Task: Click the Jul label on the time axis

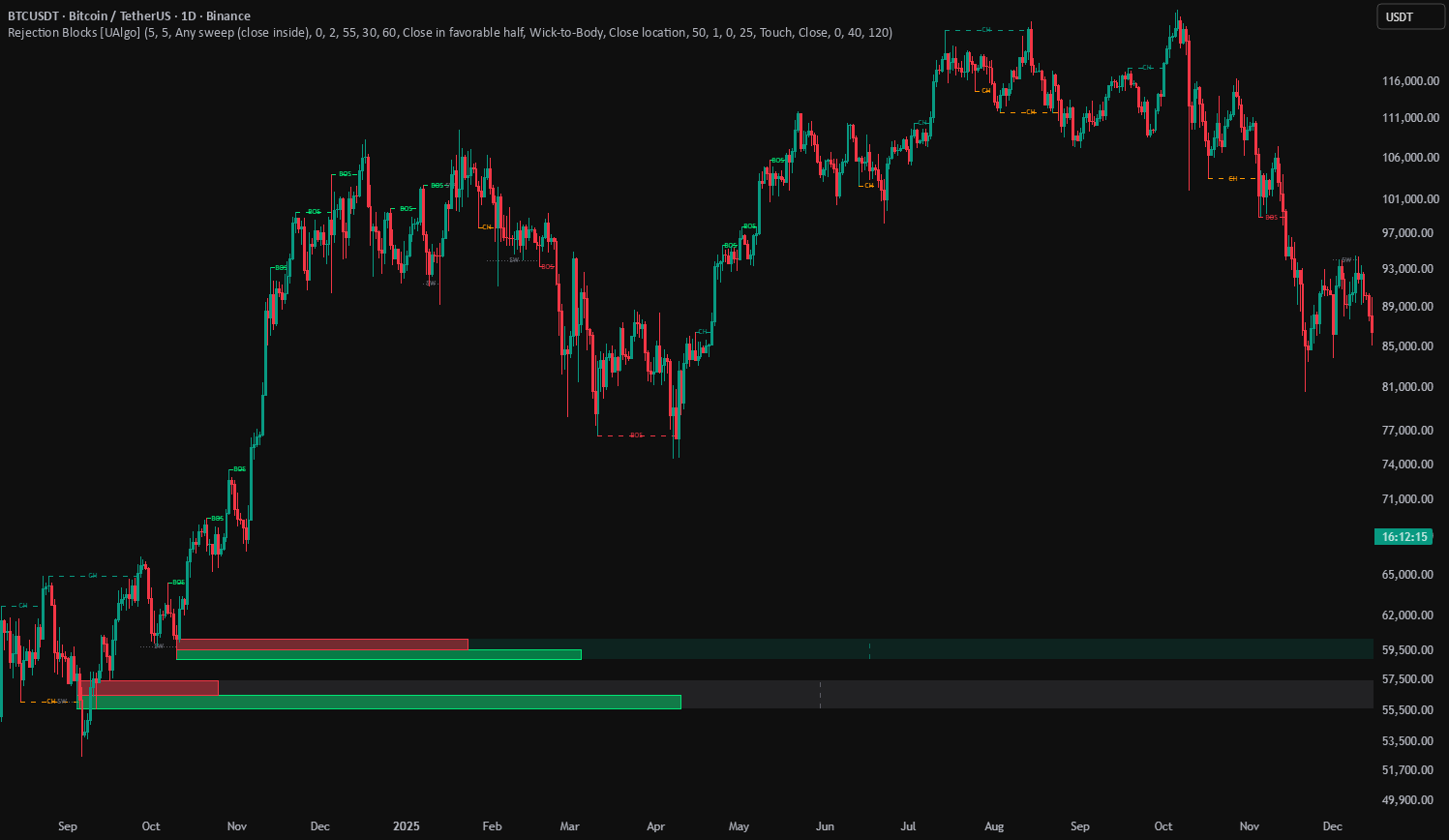Action: tap(908, 826)
